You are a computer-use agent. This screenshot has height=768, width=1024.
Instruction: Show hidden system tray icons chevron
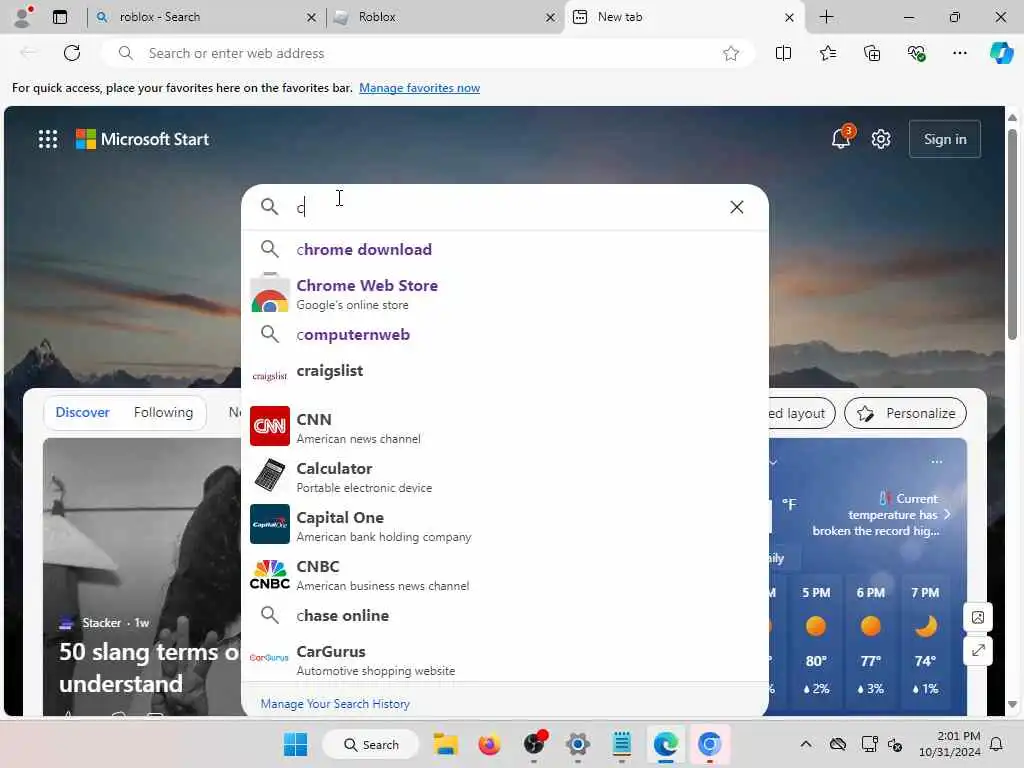[x=806, y=744]
